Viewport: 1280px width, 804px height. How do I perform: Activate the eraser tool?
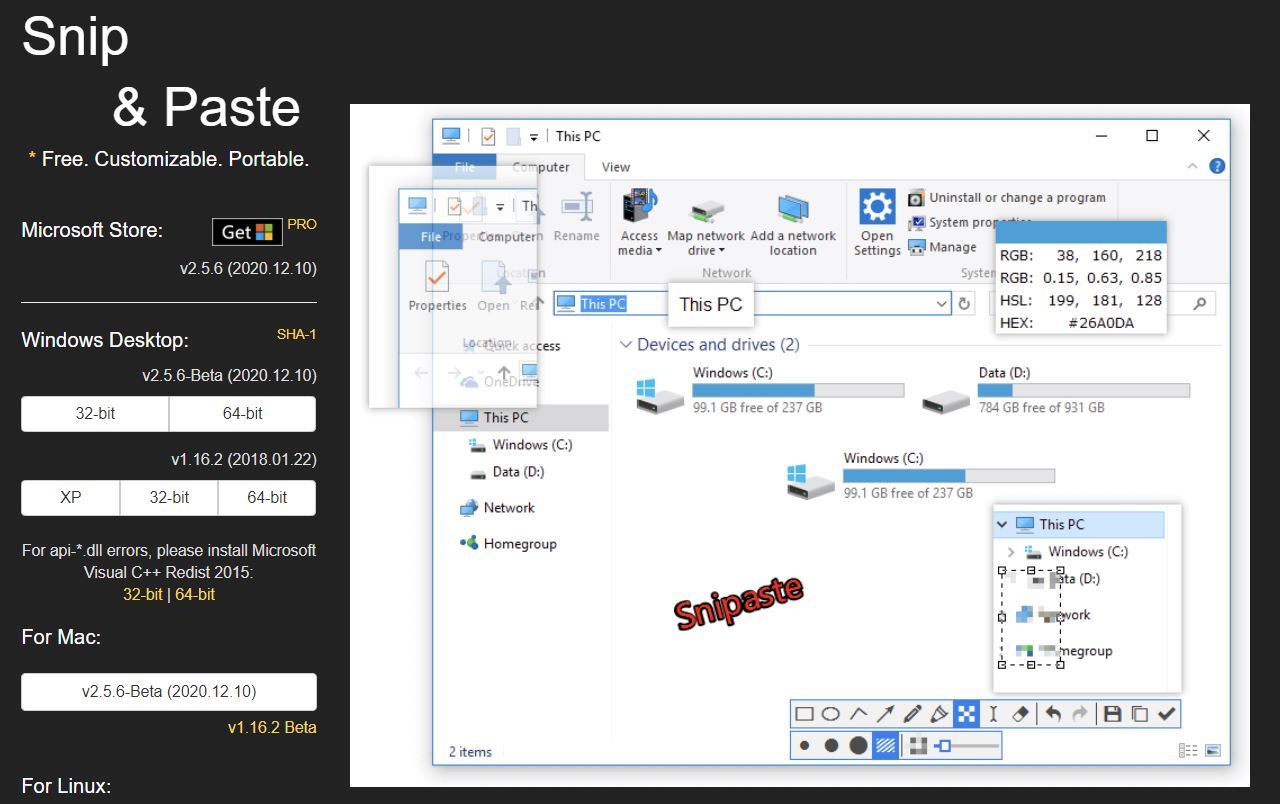pos(1020,714)
